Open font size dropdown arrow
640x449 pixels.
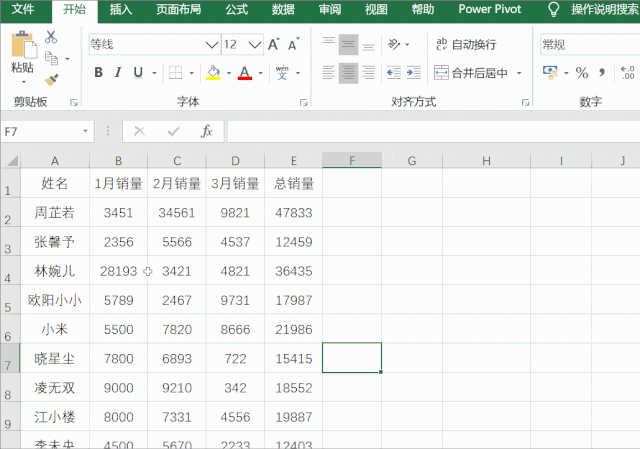pyautogui.click(x=255, y=44)
